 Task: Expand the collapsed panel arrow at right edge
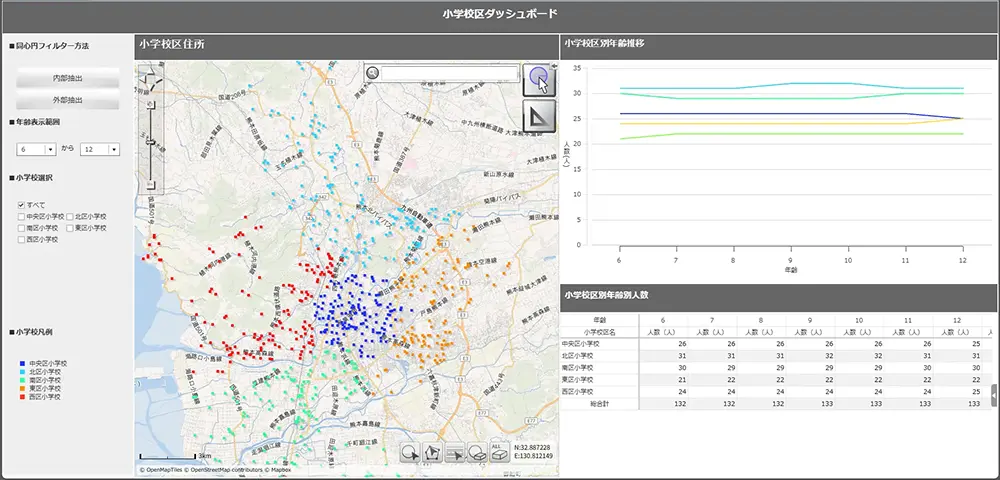[994, 395]
